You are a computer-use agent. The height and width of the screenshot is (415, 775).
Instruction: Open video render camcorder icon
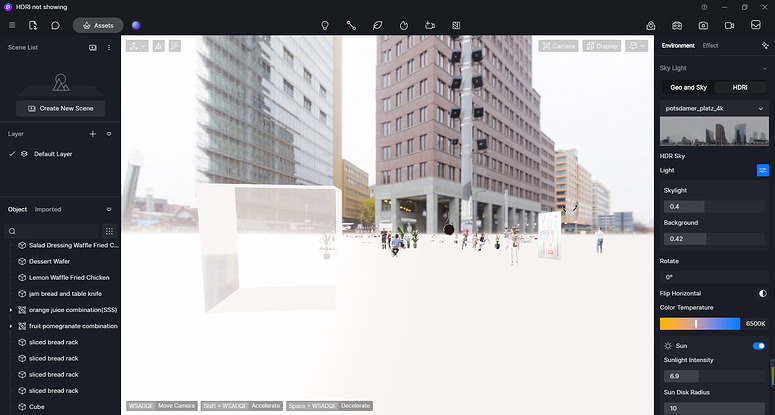pyautogui.click(x=730, y=25)
